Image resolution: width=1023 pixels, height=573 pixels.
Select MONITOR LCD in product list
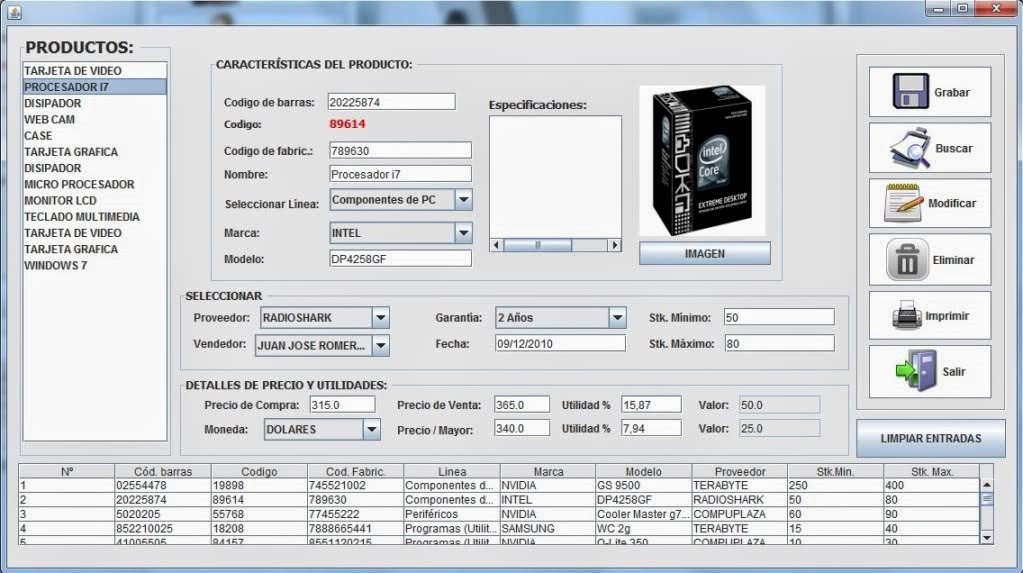(x=95, y=200)
